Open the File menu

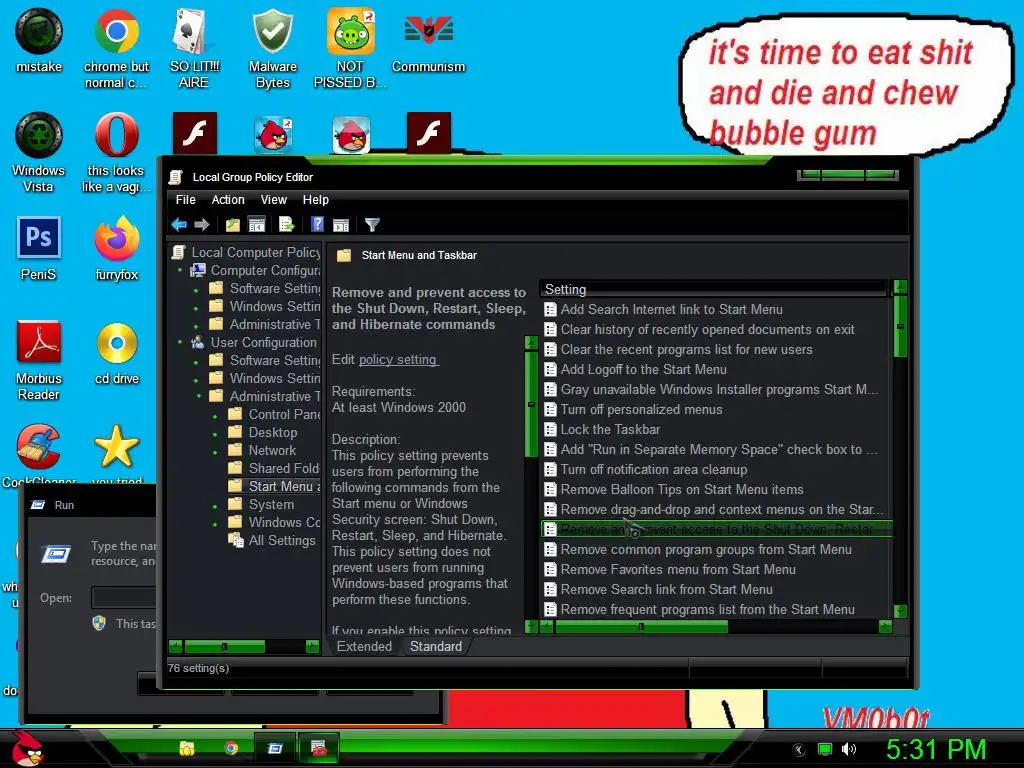coord(185,200)
